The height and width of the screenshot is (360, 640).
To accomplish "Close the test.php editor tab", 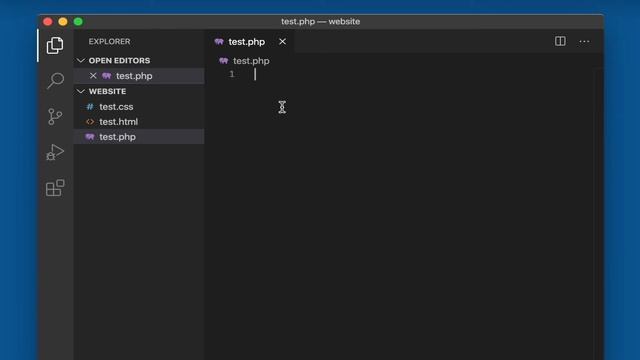I will click(x=282, y=42).
